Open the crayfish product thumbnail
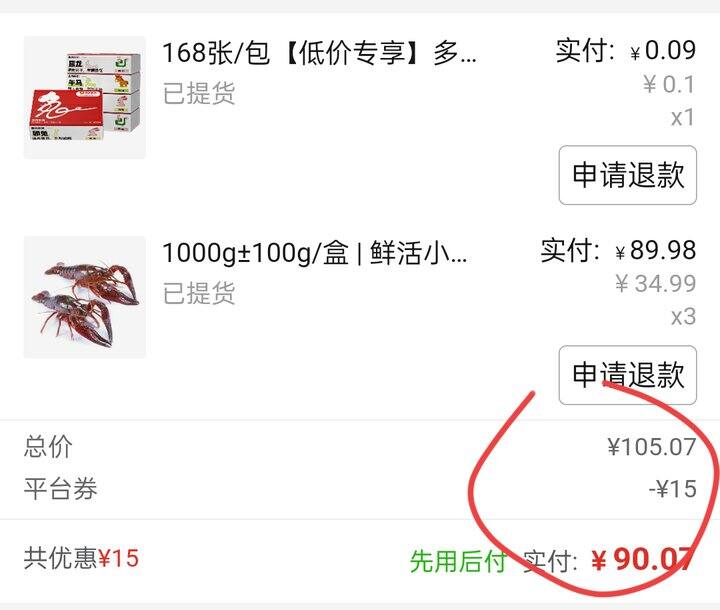The image size is (720, 610). coord(85,297)
